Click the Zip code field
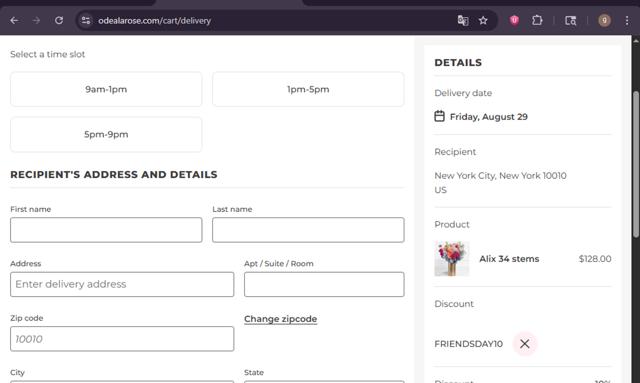 [x=122, y=338]
